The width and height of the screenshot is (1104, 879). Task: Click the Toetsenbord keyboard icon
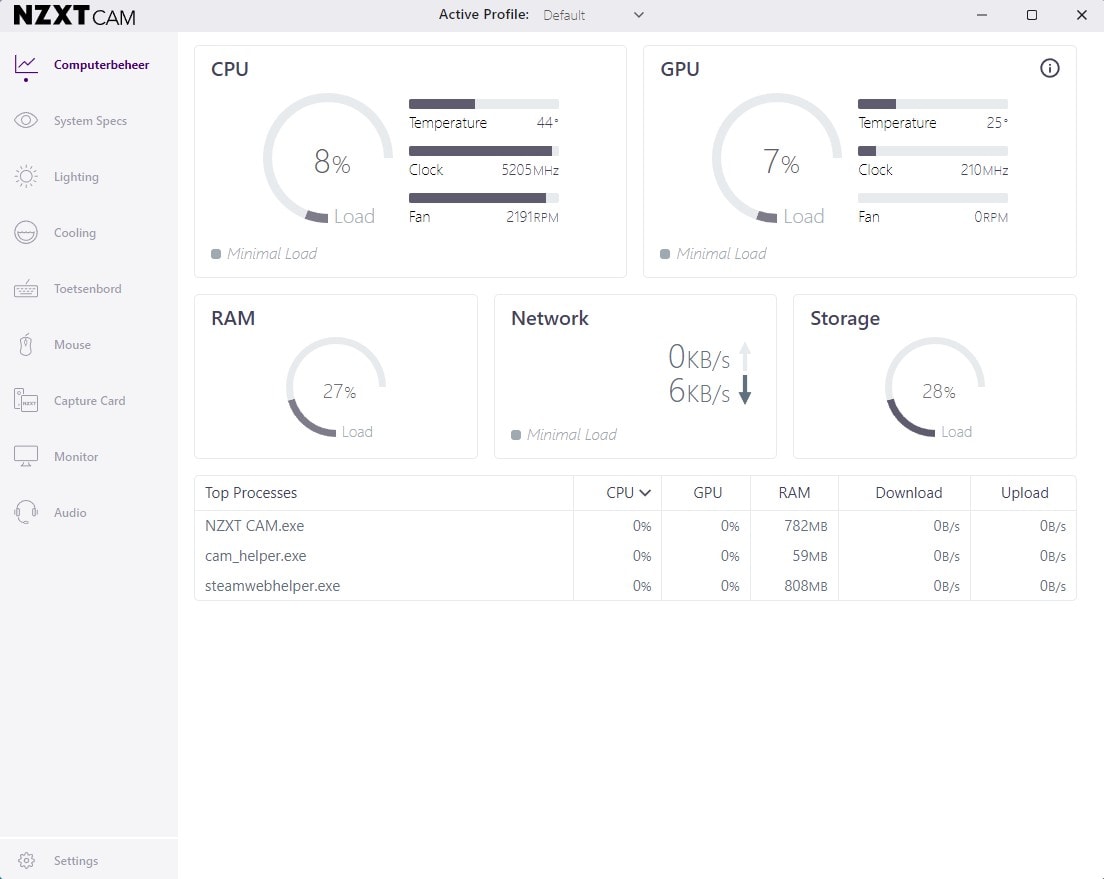tap(26, 289)
